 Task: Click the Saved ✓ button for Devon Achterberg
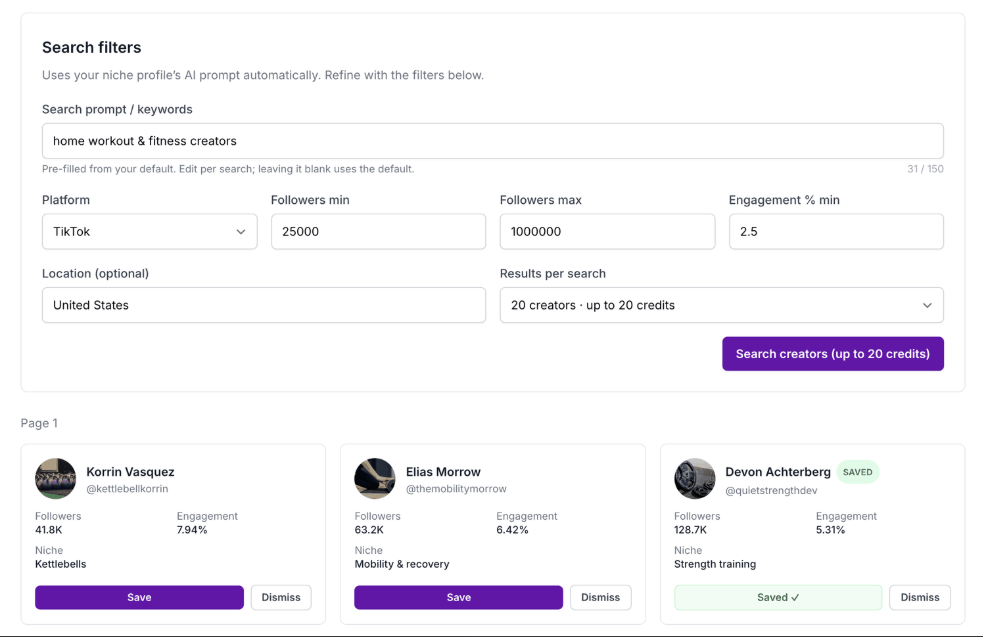pos(778,597)
